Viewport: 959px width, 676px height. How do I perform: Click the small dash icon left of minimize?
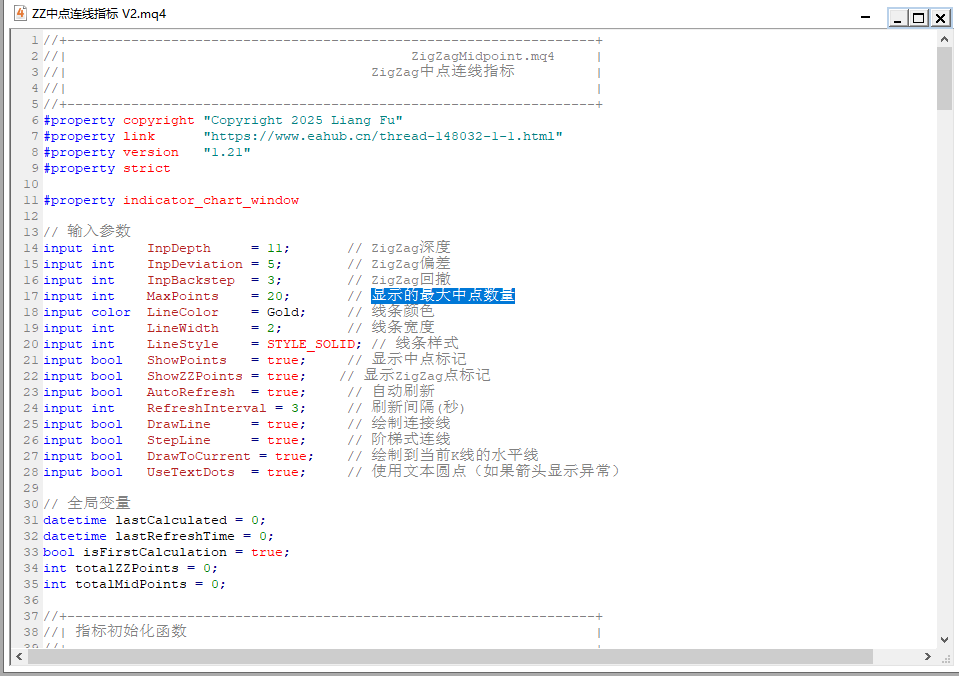(865, 17)
